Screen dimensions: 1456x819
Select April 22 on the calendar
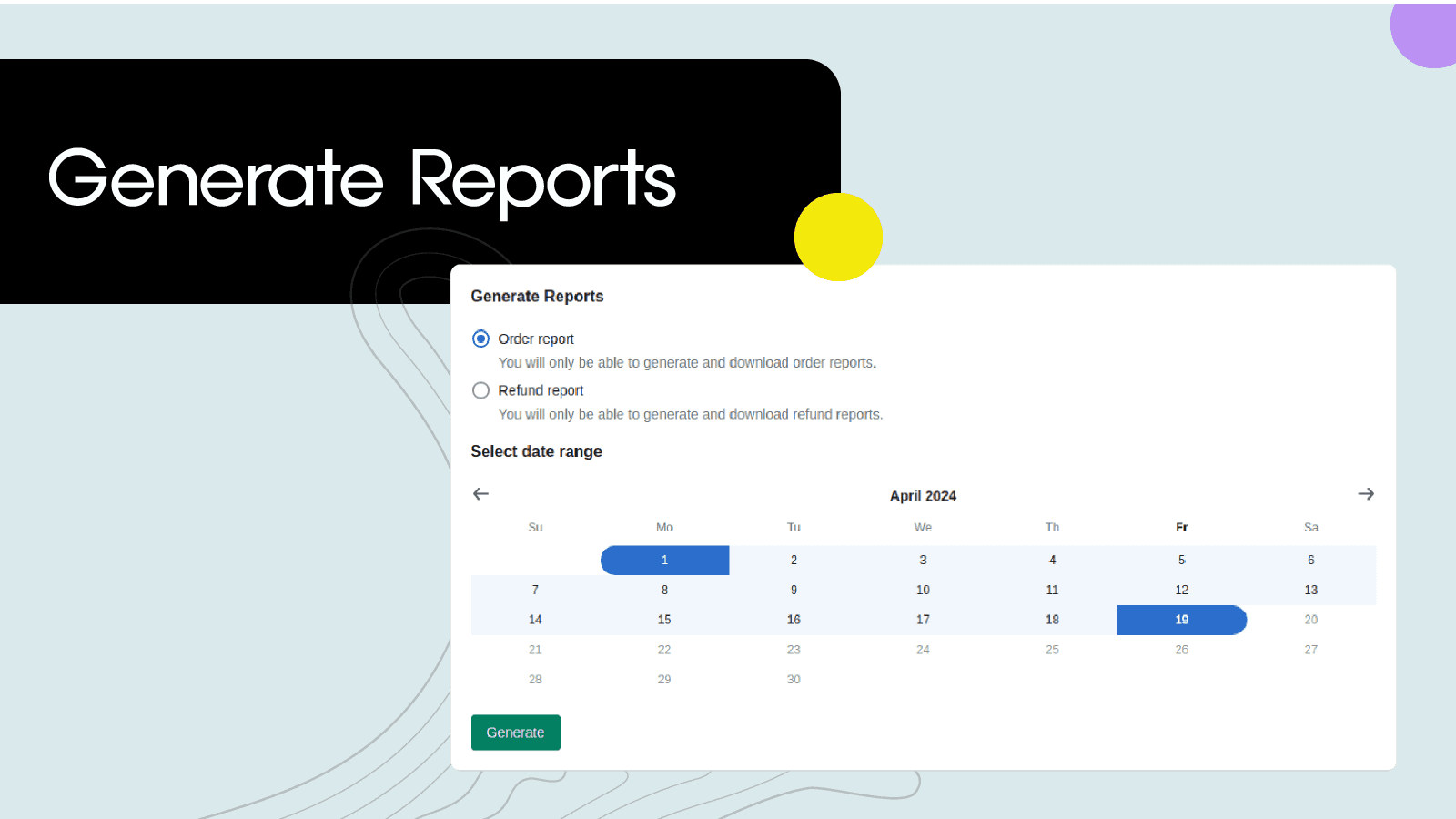(664, 650)
